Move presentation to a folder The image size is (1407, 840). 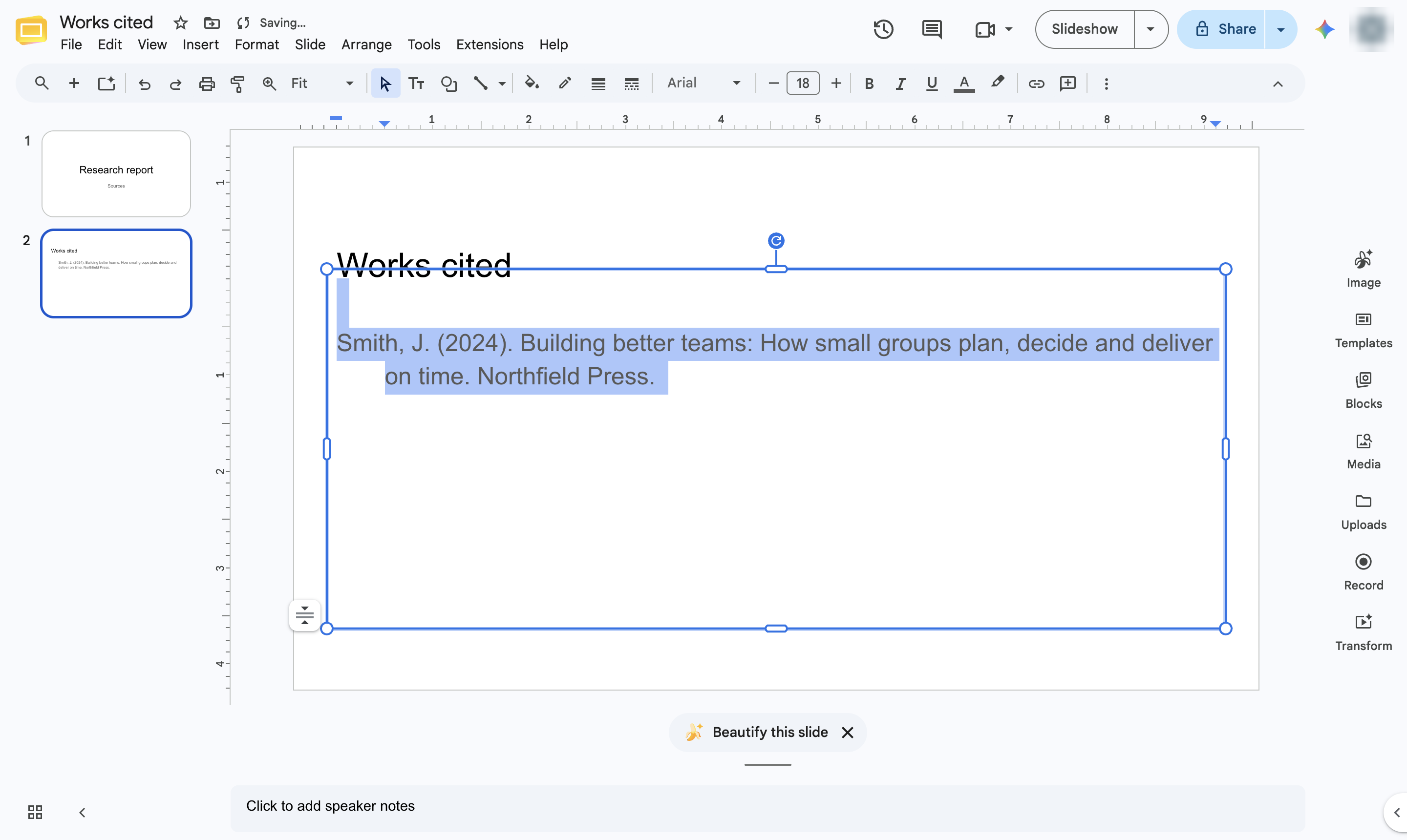click(x=212, y=22)
